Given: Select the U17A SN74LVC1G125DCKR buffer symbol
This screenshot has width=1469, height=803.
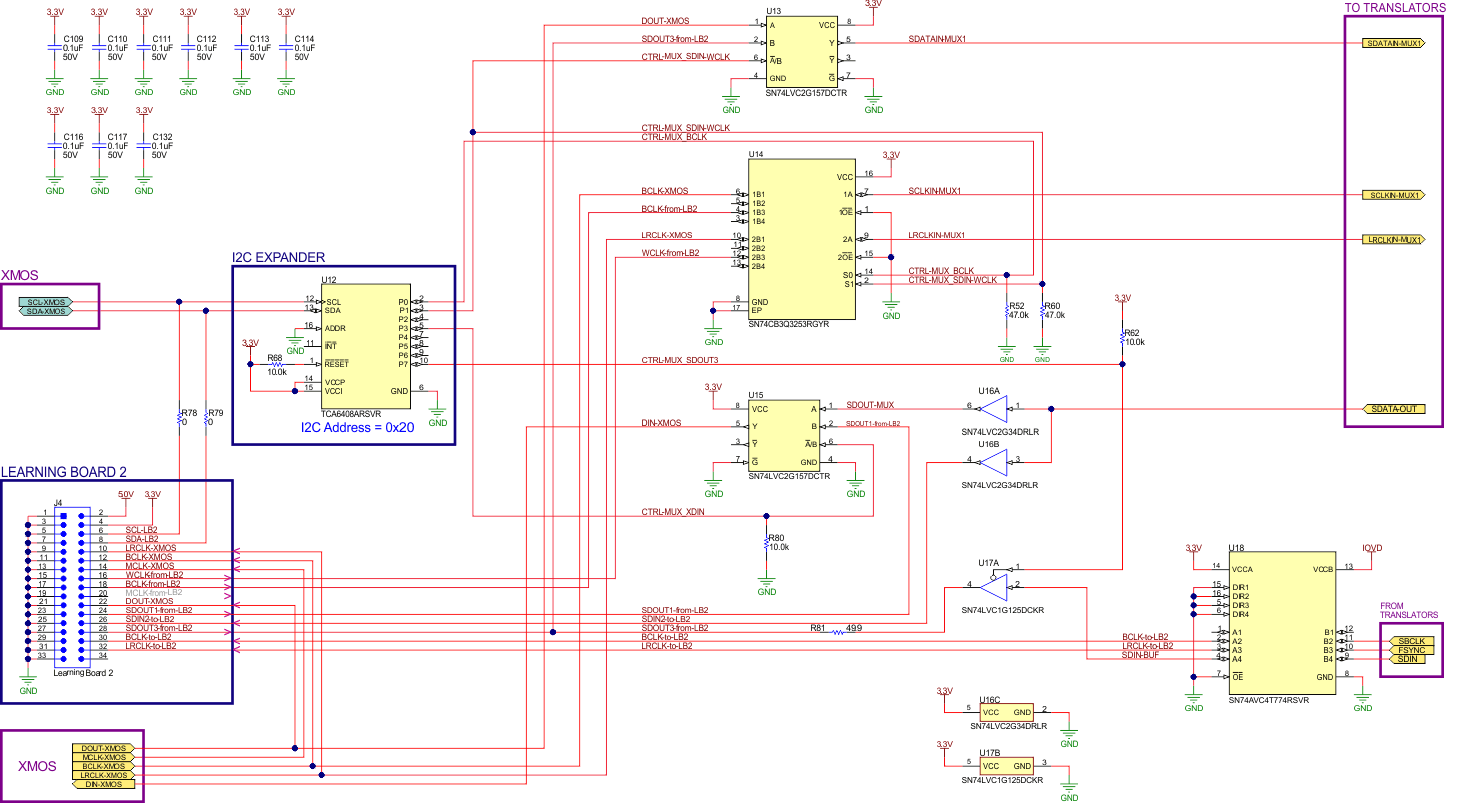Looking at the screenshot, I should point(992,585).
